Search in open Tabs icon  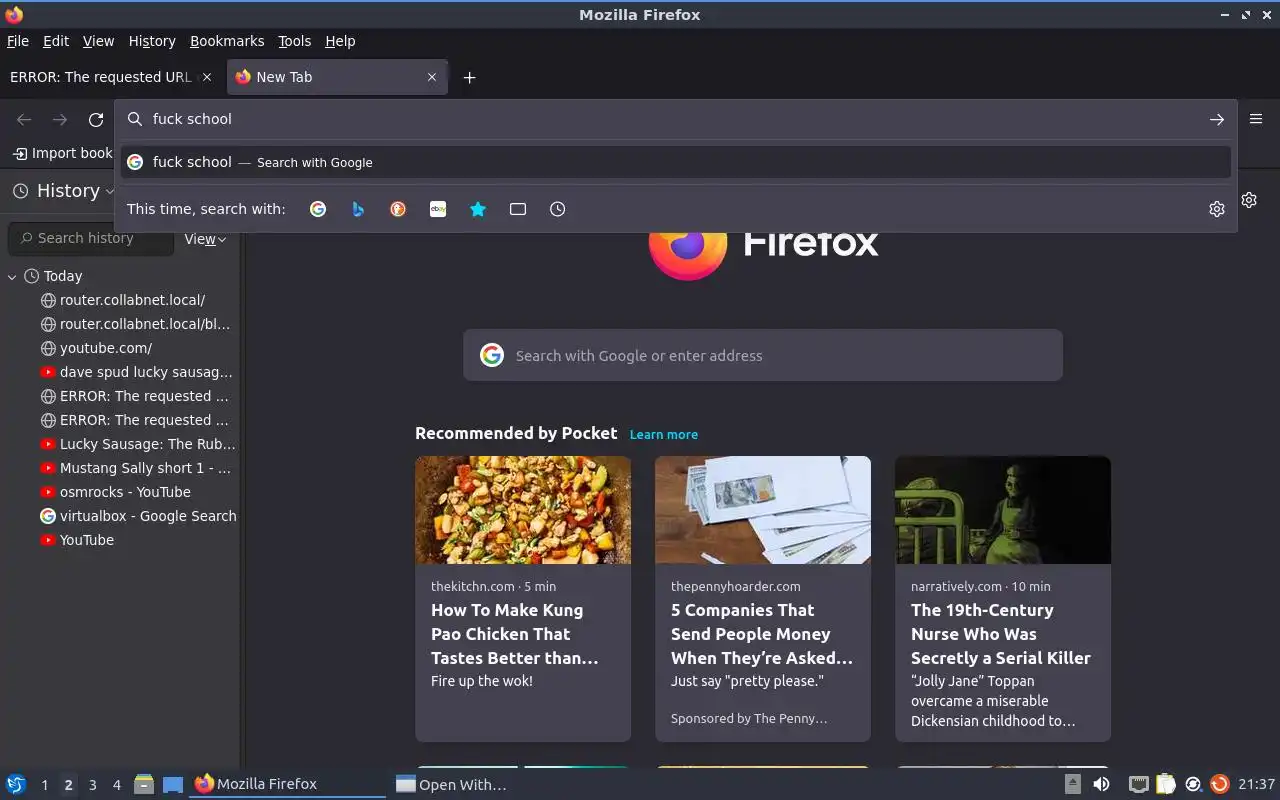click(x=518, y=209)
